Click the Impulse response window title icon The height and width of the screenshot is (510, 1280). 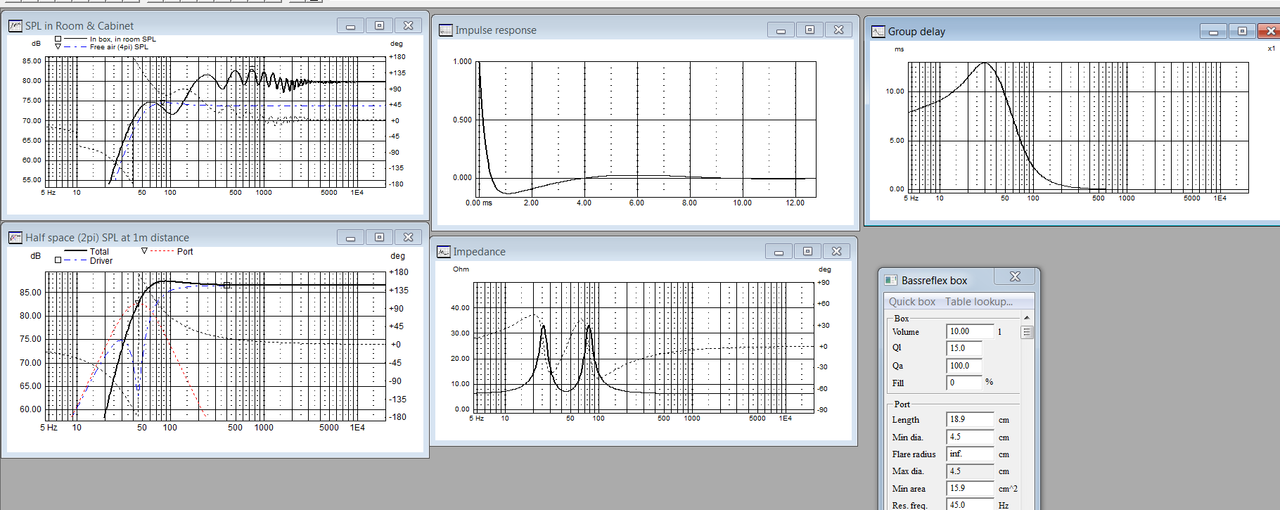(445, 30)
